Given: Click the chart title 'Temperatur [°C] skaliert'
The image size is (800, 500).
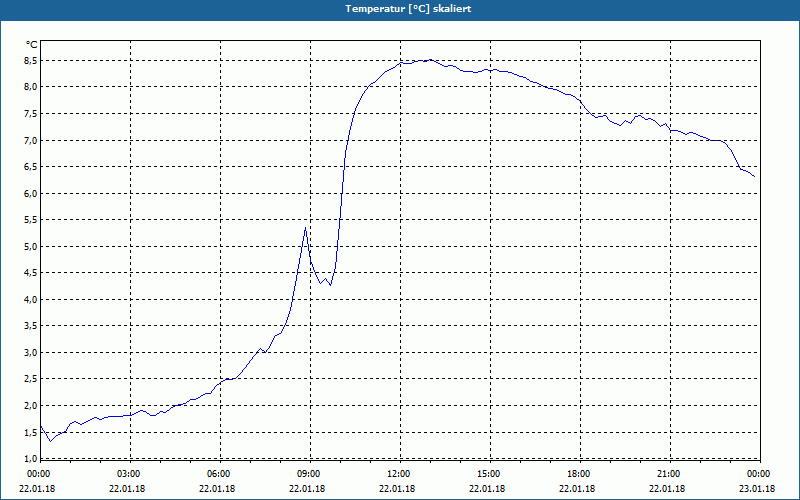Looking at the screenshot, I should (x=408, y=9).
